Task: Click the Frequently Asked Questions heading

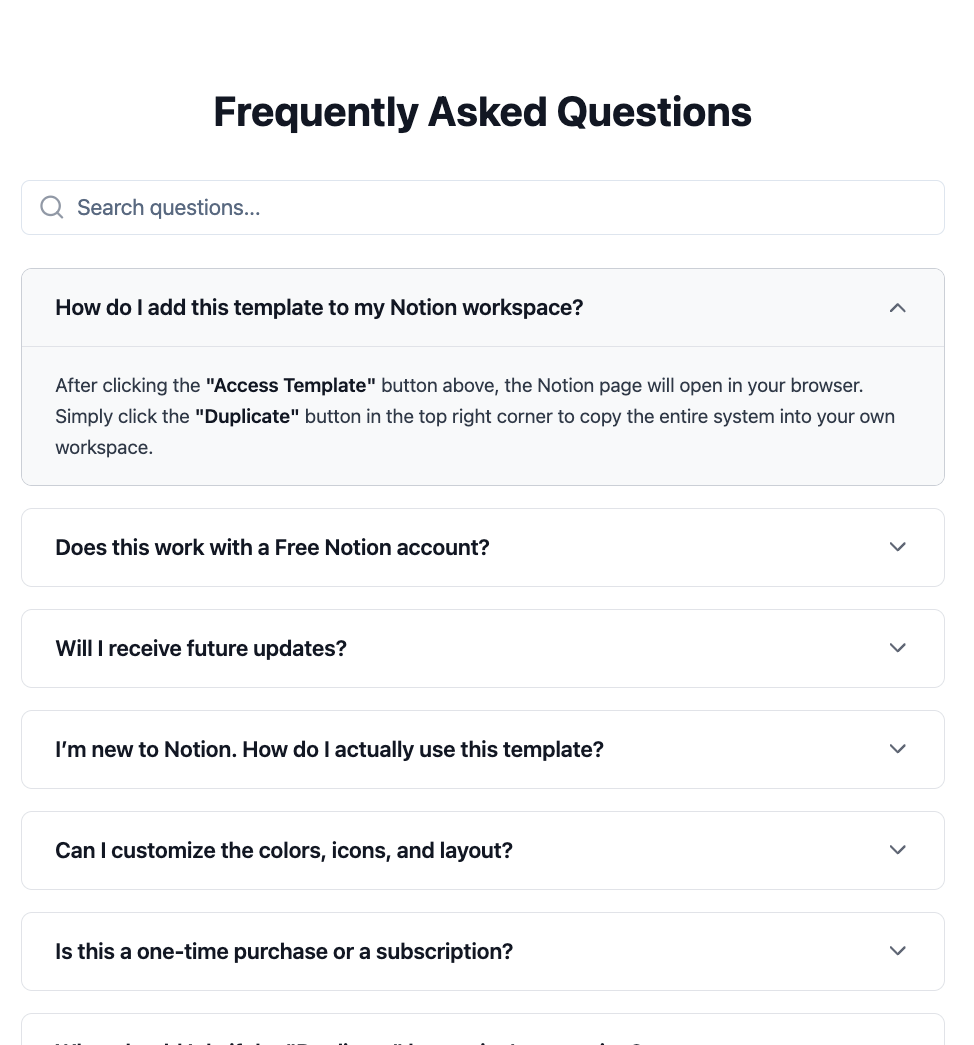Action: point(482,112)
